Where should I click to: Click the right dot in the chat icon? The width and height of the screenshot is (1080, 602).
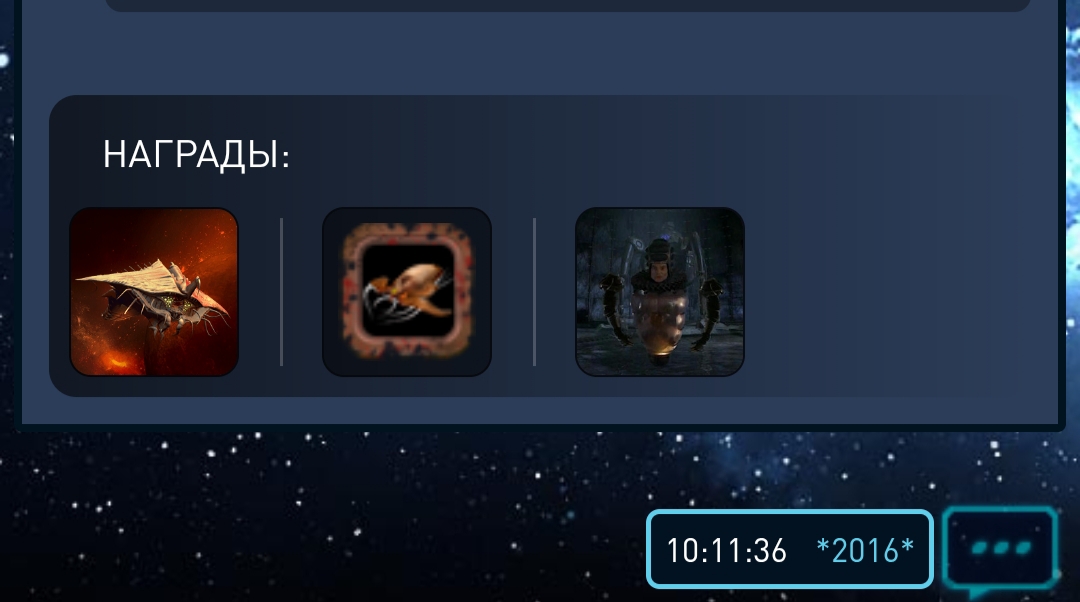pyautogui.click(x=1022, y=548)
